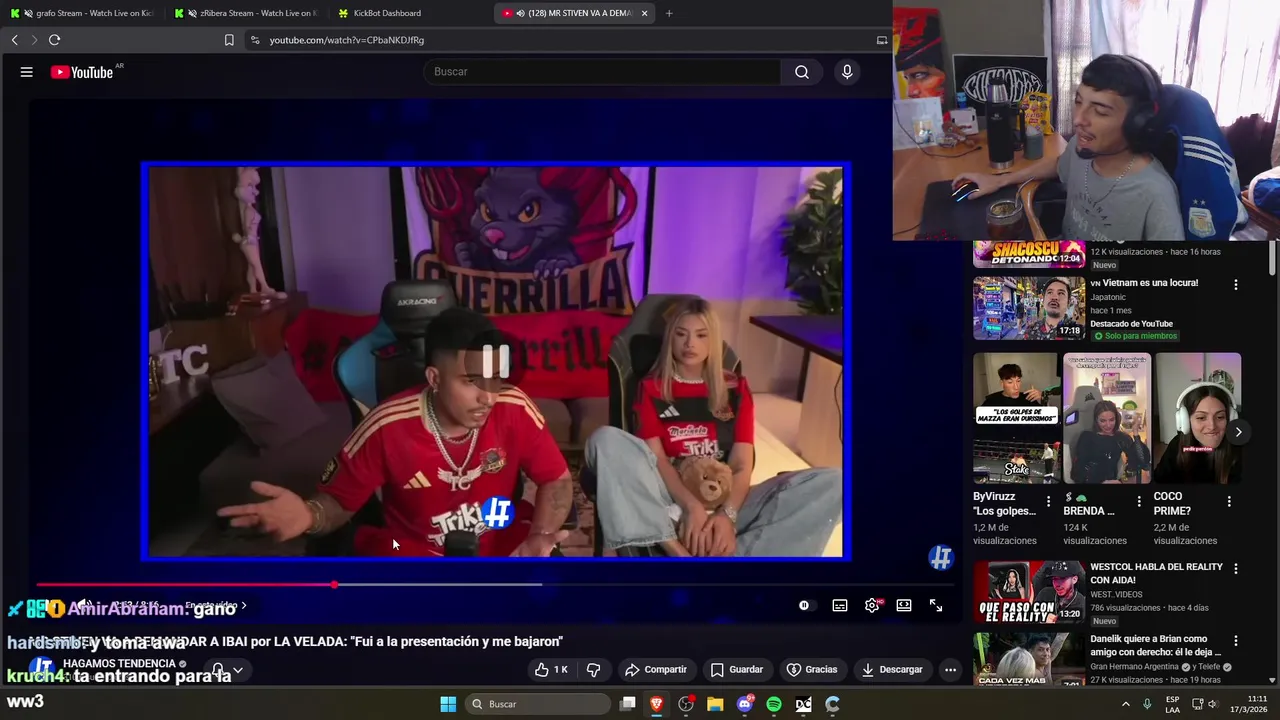Open options for Danelik quiere a Brian video
Viewport: 1280px width, 720px height.
pos(1236,640)
